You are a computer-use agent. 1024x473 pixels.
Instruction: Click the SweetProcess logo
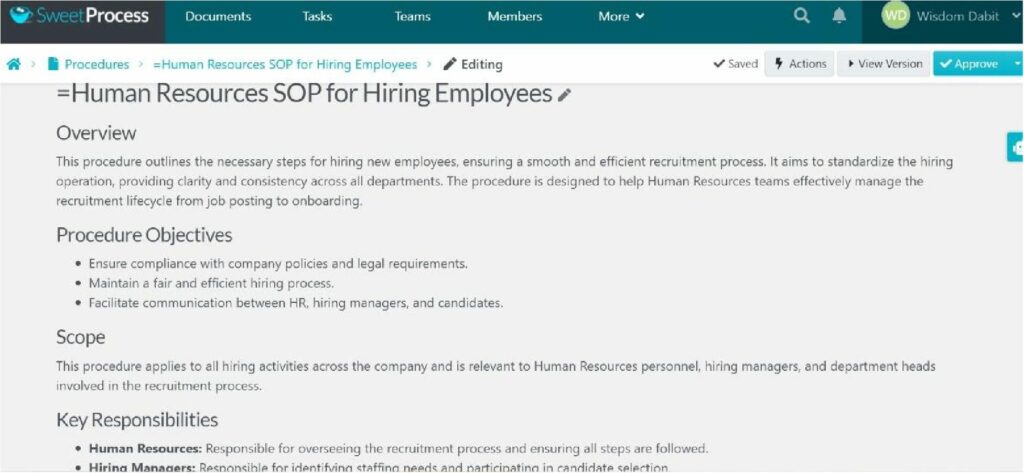pyautogui.click(x=79, y=17)
